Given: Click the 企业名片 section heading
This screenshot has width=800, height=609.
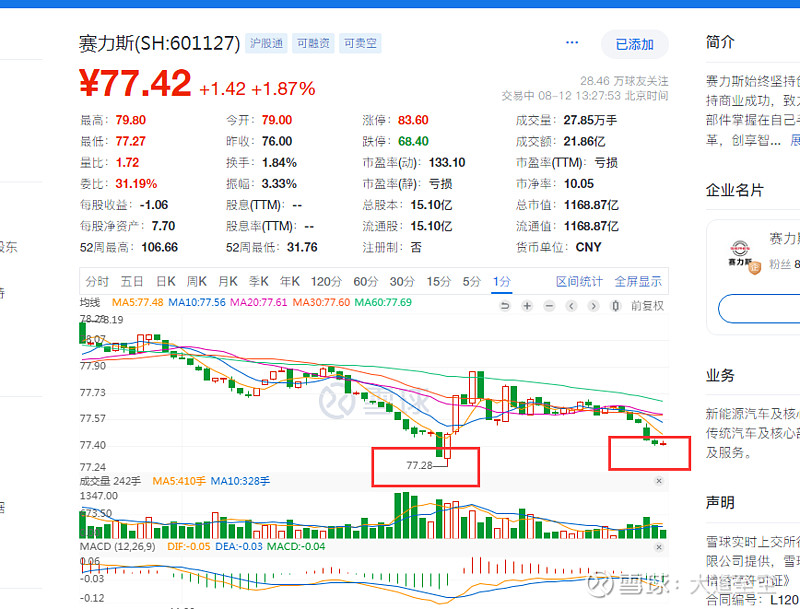Looking at the screenshot, I should (735, 191).
